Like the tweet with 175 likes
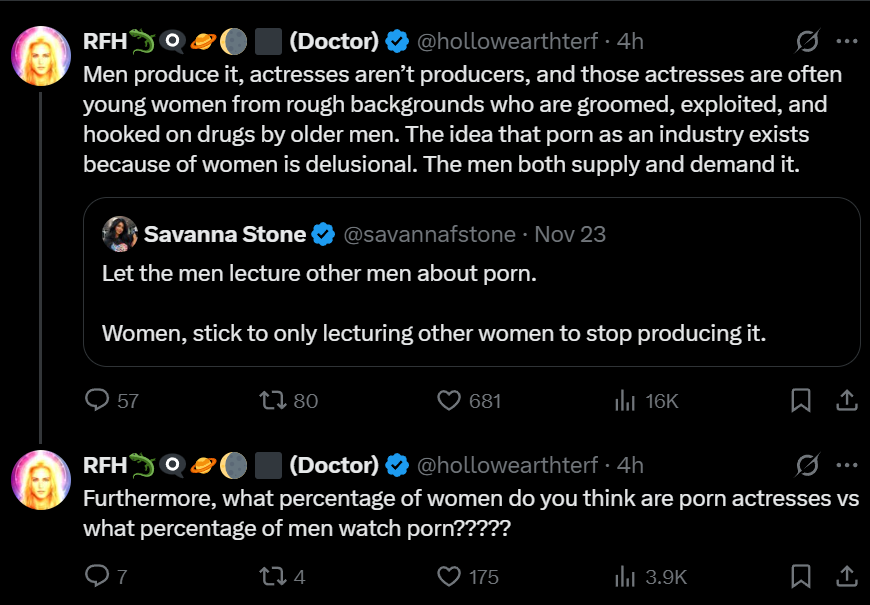 [x=449, y=576]
